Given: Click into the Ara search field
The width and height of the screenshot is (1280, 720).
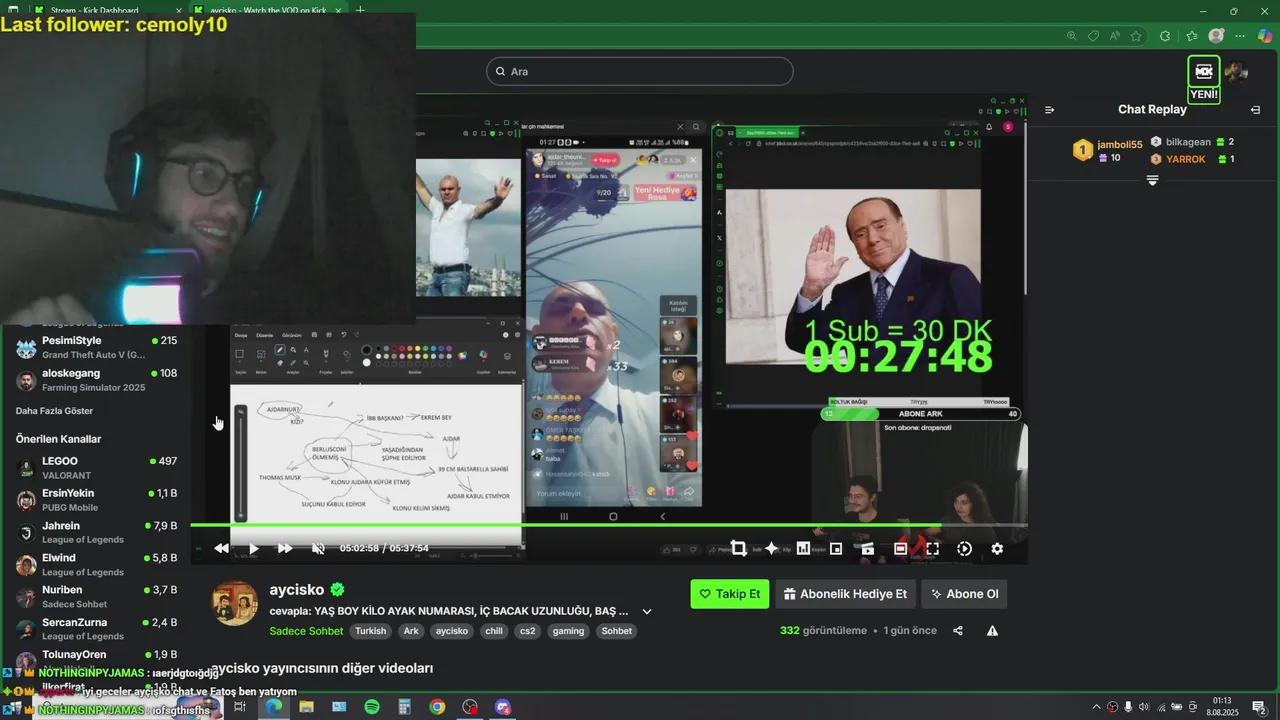Looking at the screenshot, I should tap(640, 71).
